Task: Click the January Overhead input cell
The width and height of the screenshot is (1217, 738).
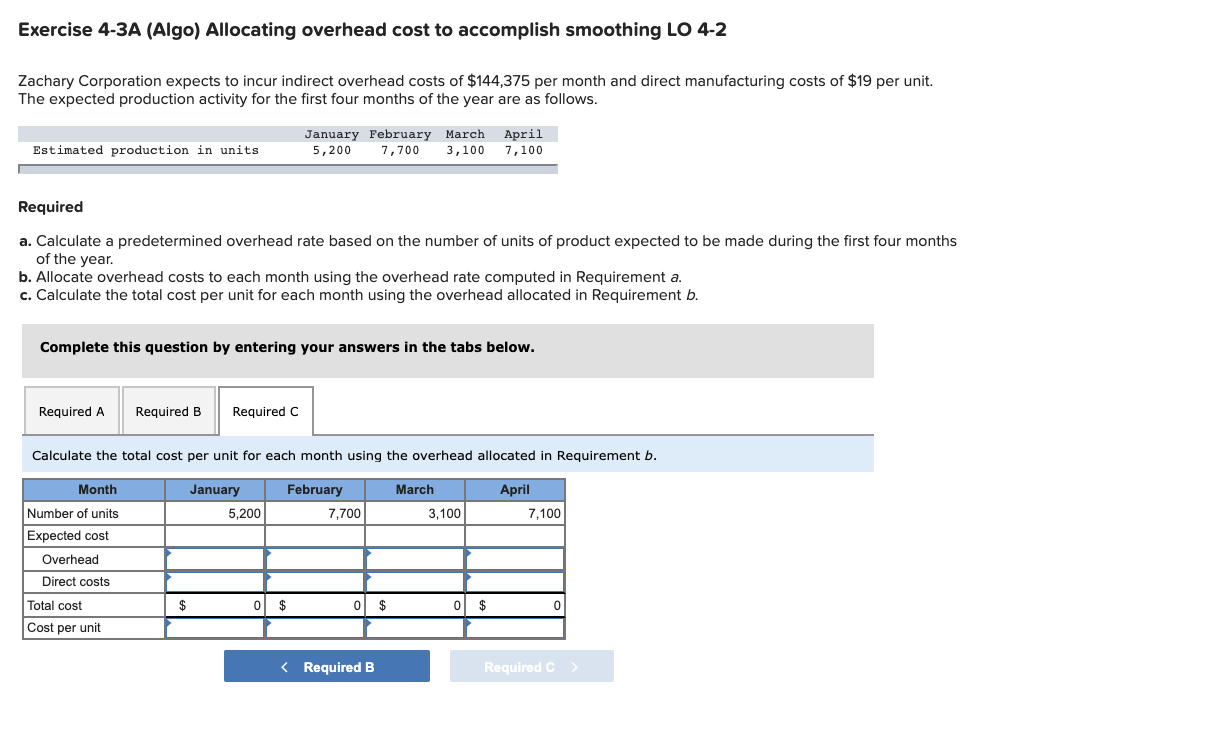Action: pyautogui.click(x=215, y=558)
